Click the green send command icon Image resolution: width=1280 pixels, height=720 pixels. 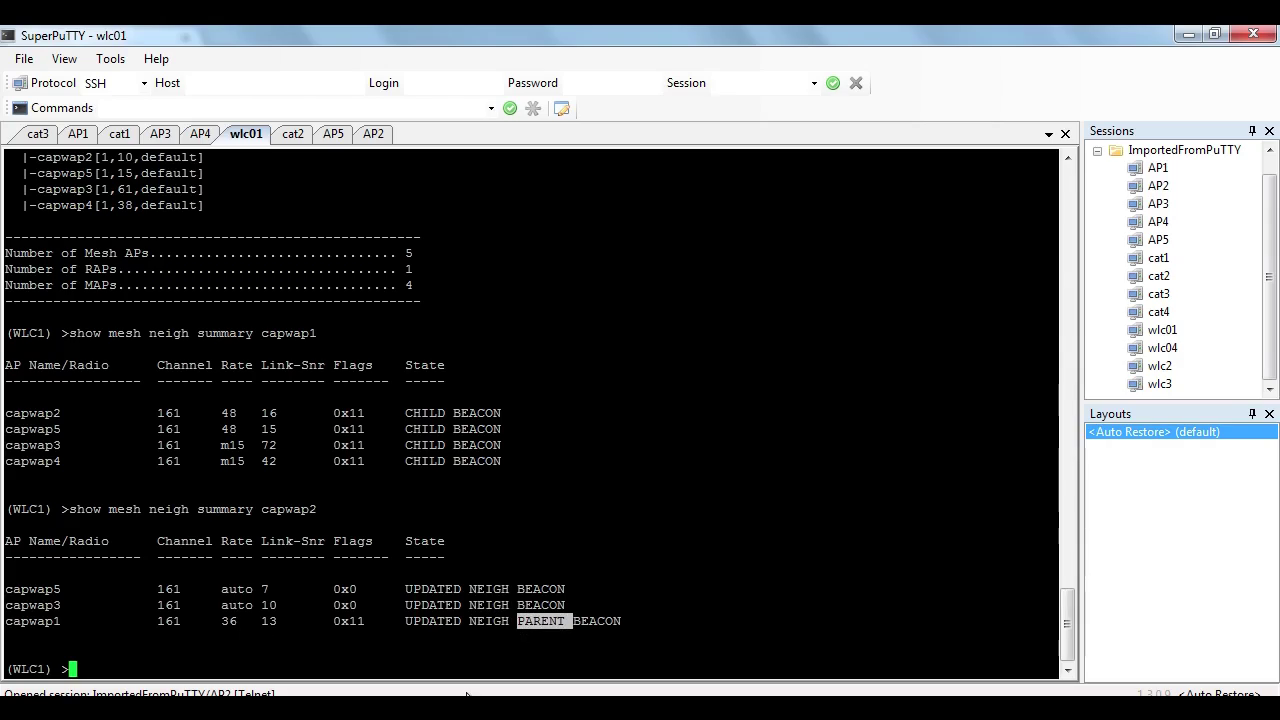[x=510, y=108]
